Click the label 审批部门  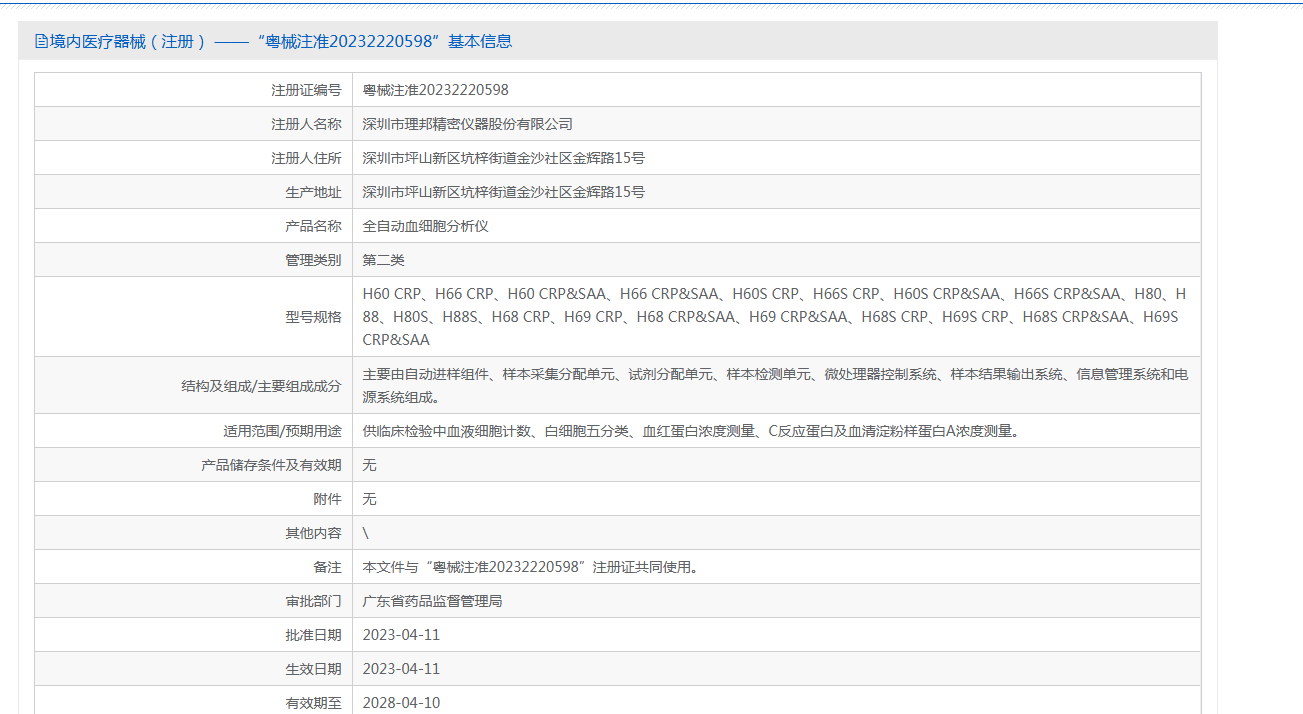click(313, 601)
